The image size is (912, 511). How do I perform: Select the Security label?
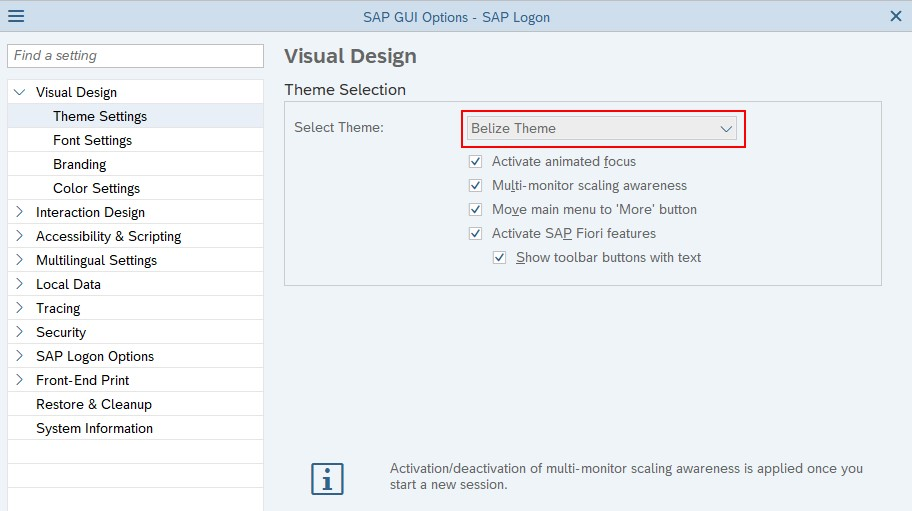pyautogui.click(x=61, y=333)
